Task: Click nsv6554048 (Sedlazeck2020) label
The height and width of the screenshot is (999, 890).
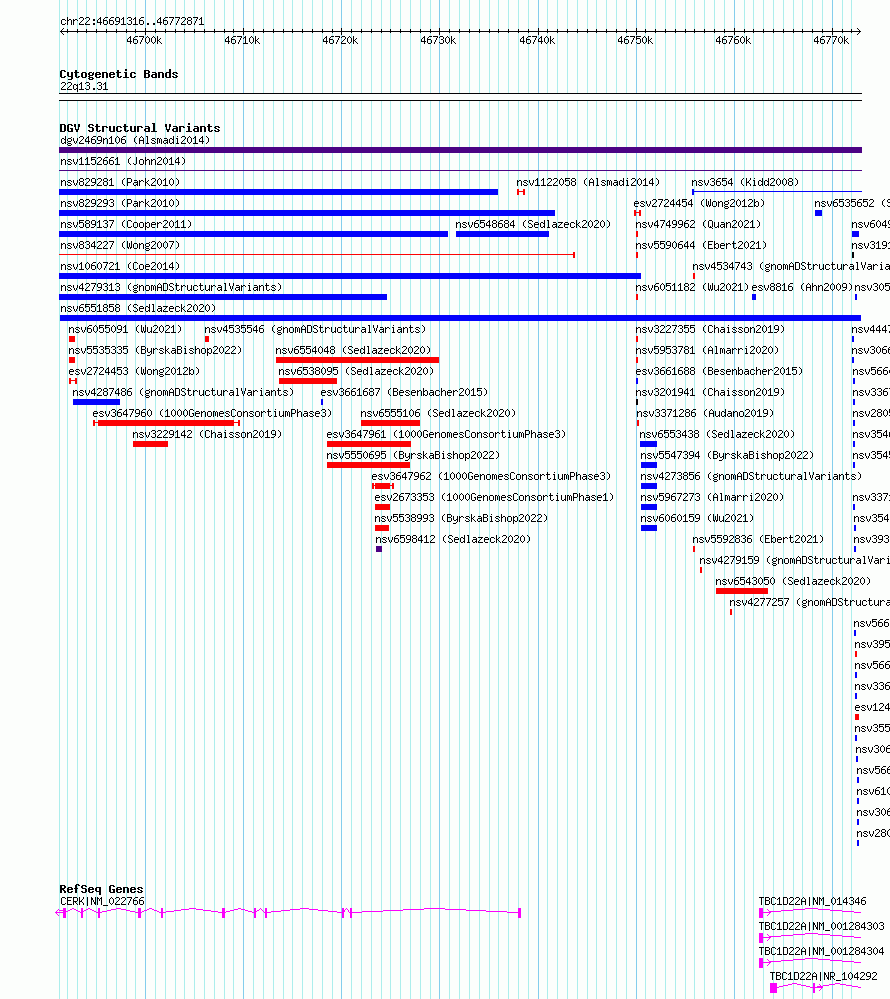Action: (354, 350)
